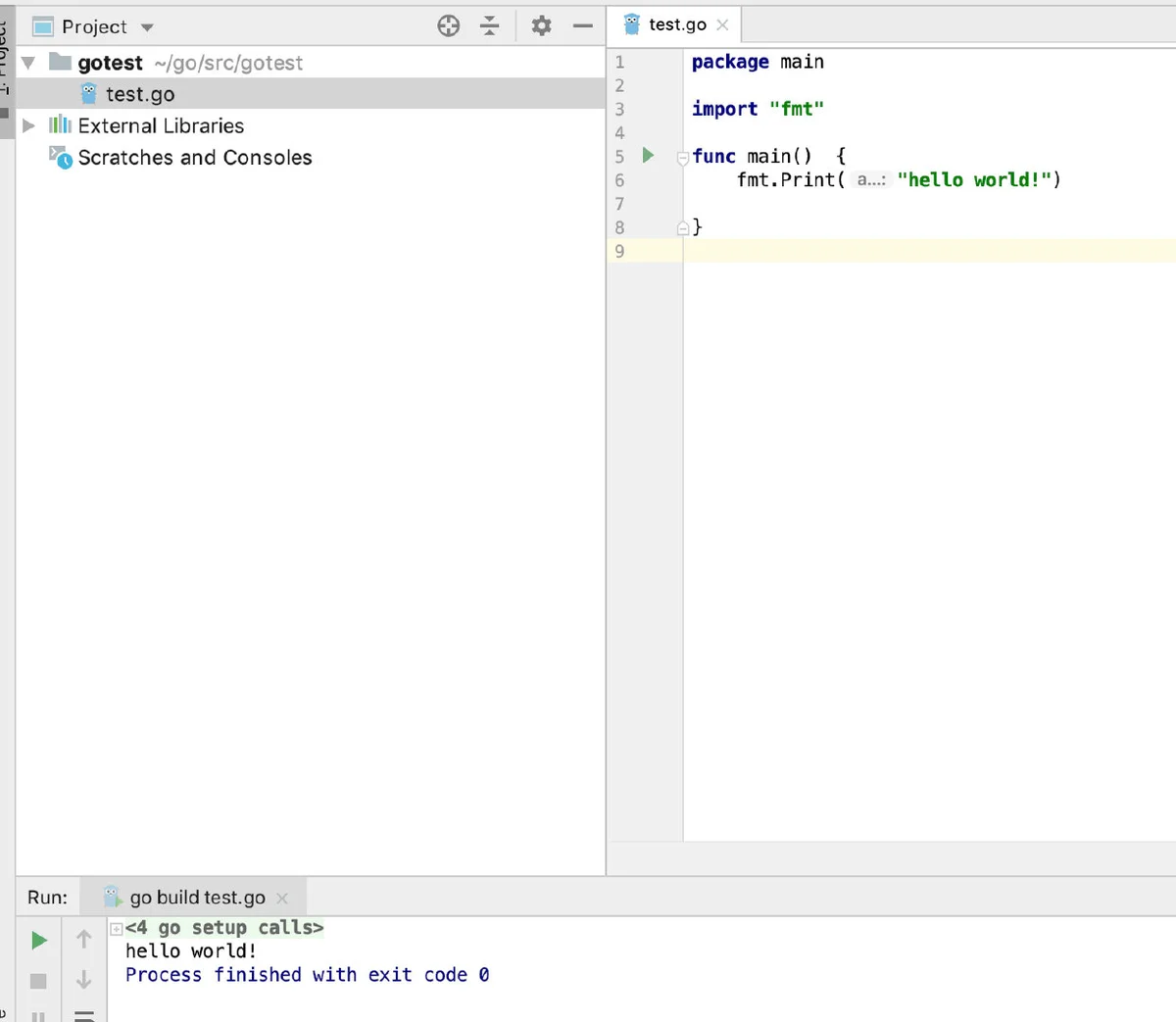Run main function from gutter arrow

(x=648, y=155)
